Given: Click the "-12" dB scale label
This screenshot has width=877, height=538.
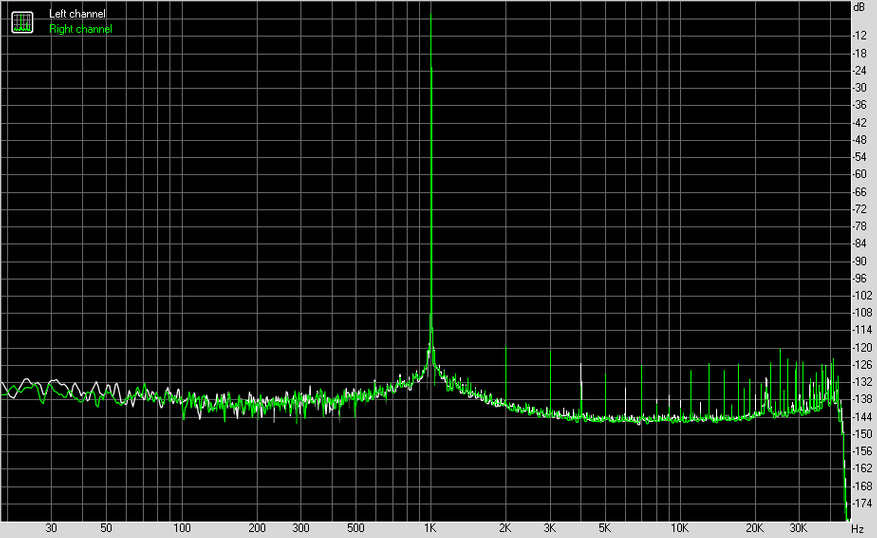Looking at the screenshot, I should pos(859,36).
